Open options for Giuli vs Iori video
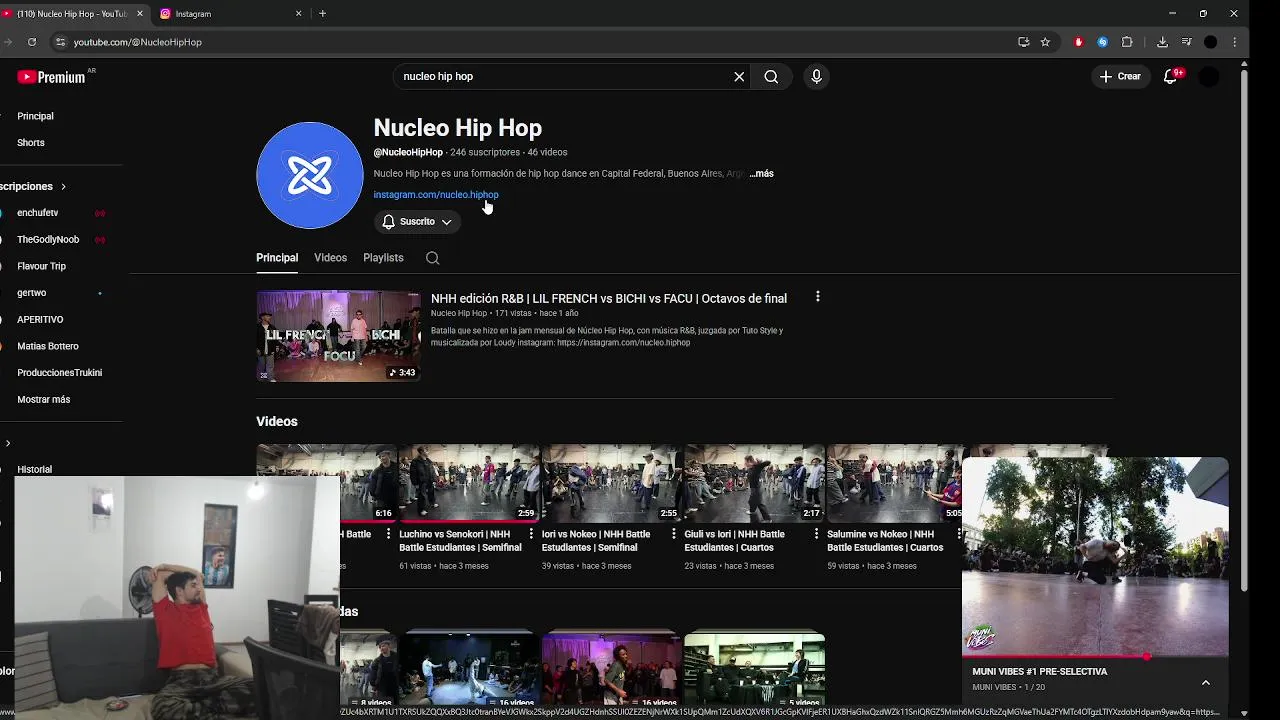 pyautogui.click(x=816, y=534)
